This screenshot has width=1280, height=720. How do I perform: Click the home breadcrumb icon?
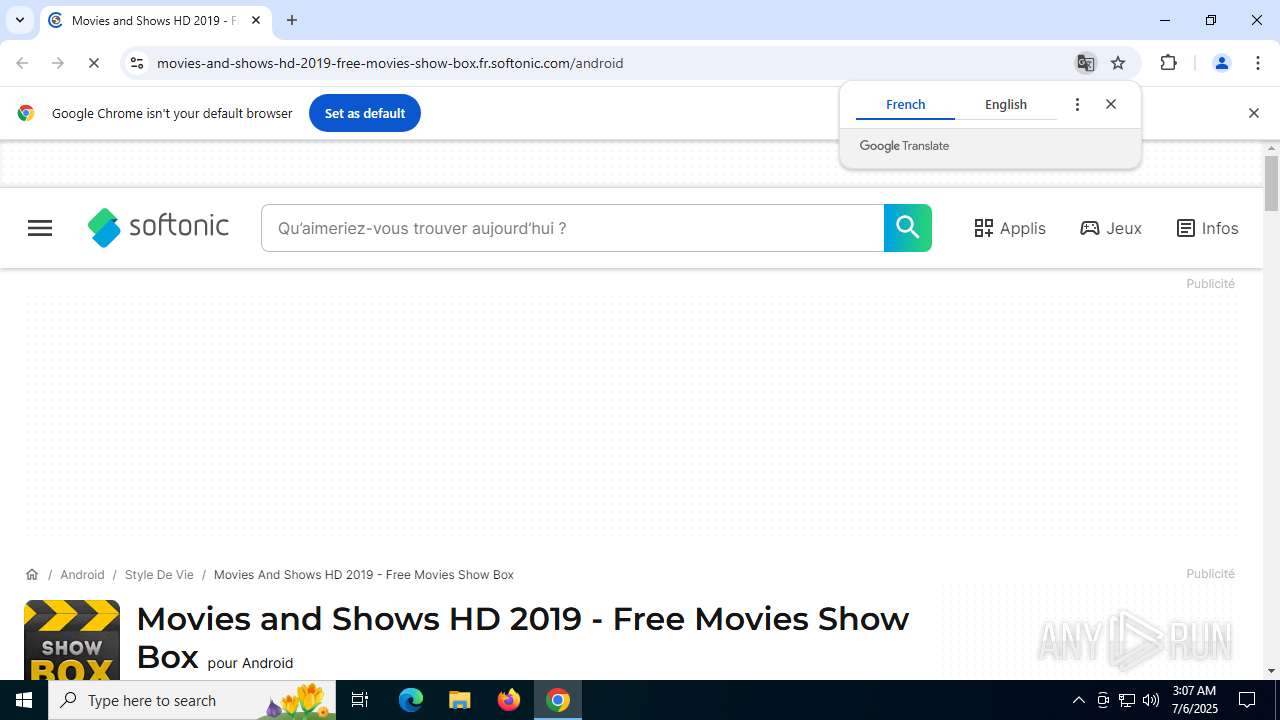tap(32, 575)
